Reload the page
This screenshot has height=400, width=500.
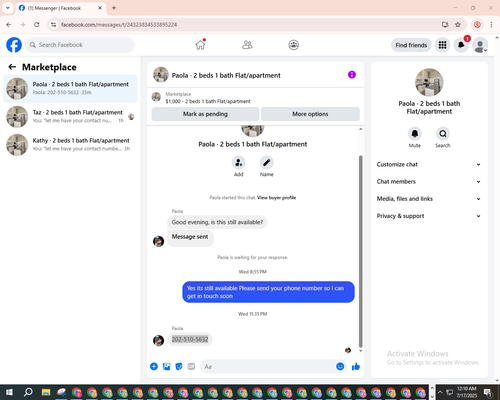(37, 25)
